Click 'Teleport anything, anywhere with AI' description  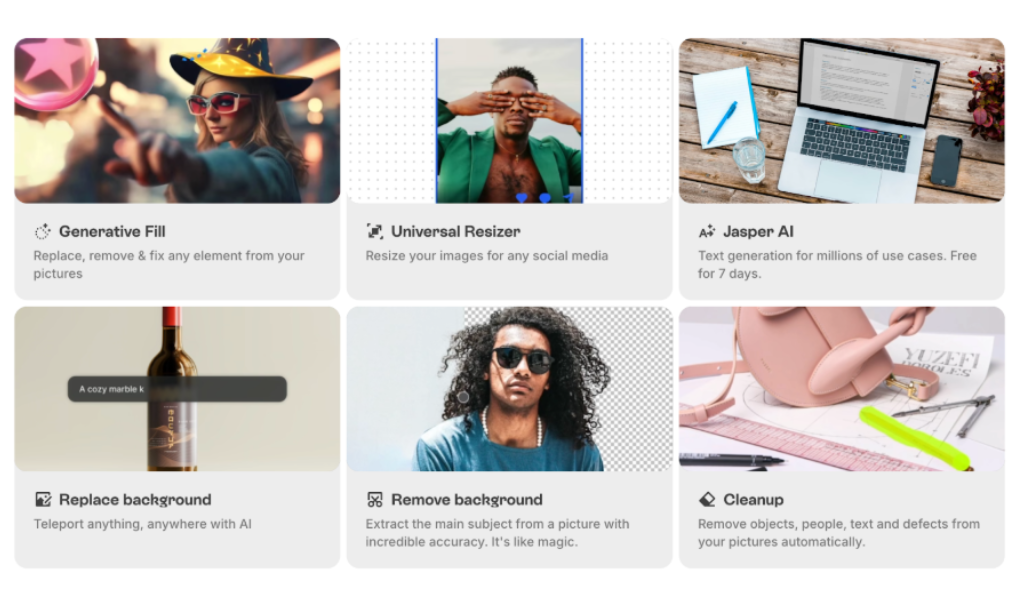pyautogui.click(x=142, y=524)
